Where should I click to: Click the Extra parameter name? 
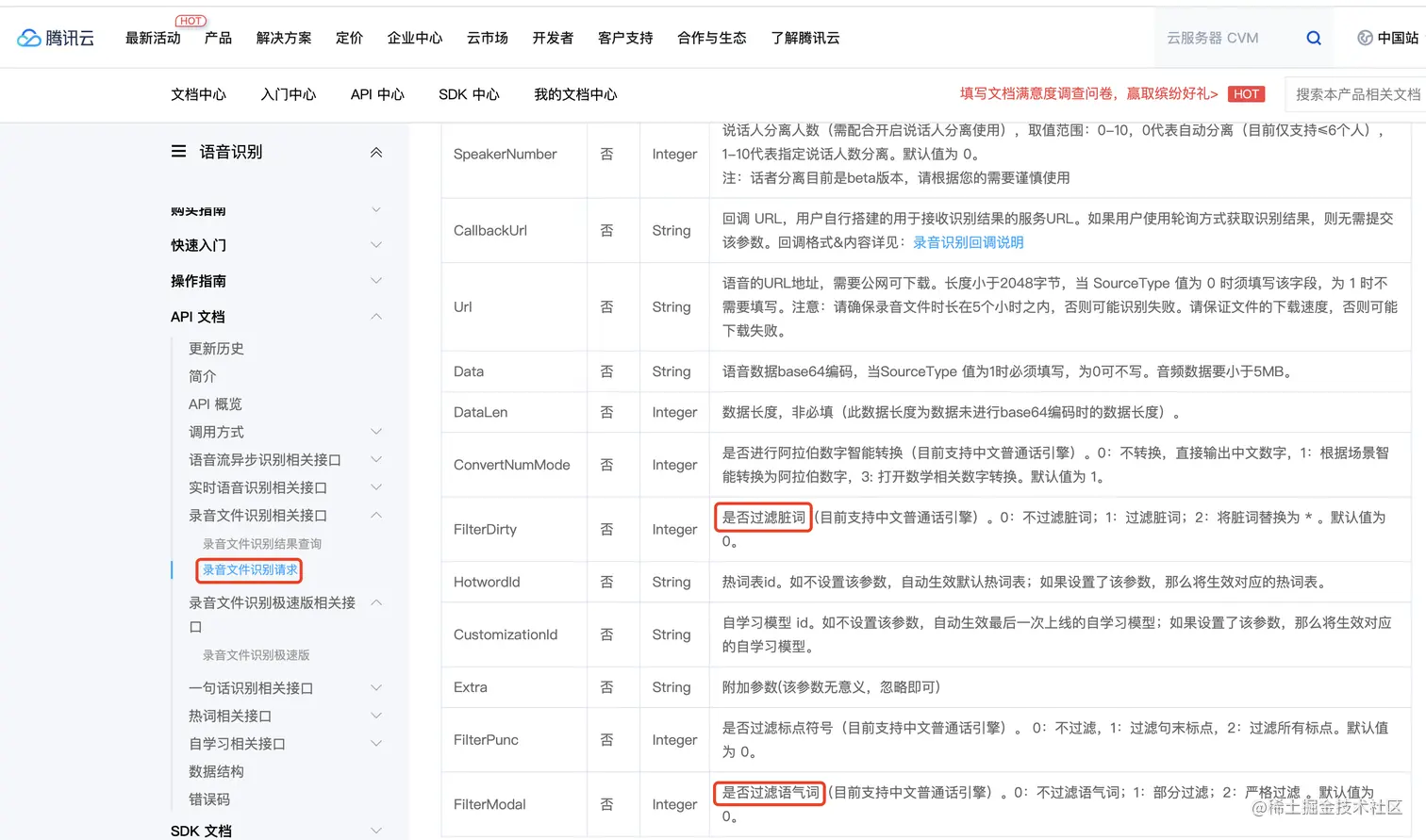[x=470, y=687]
